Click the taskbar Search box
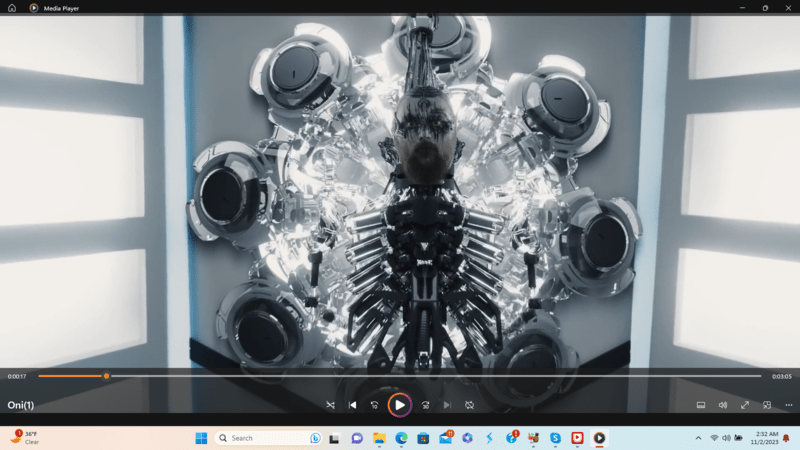The height and width of the screenshot is (450, 800). point(265,438)
